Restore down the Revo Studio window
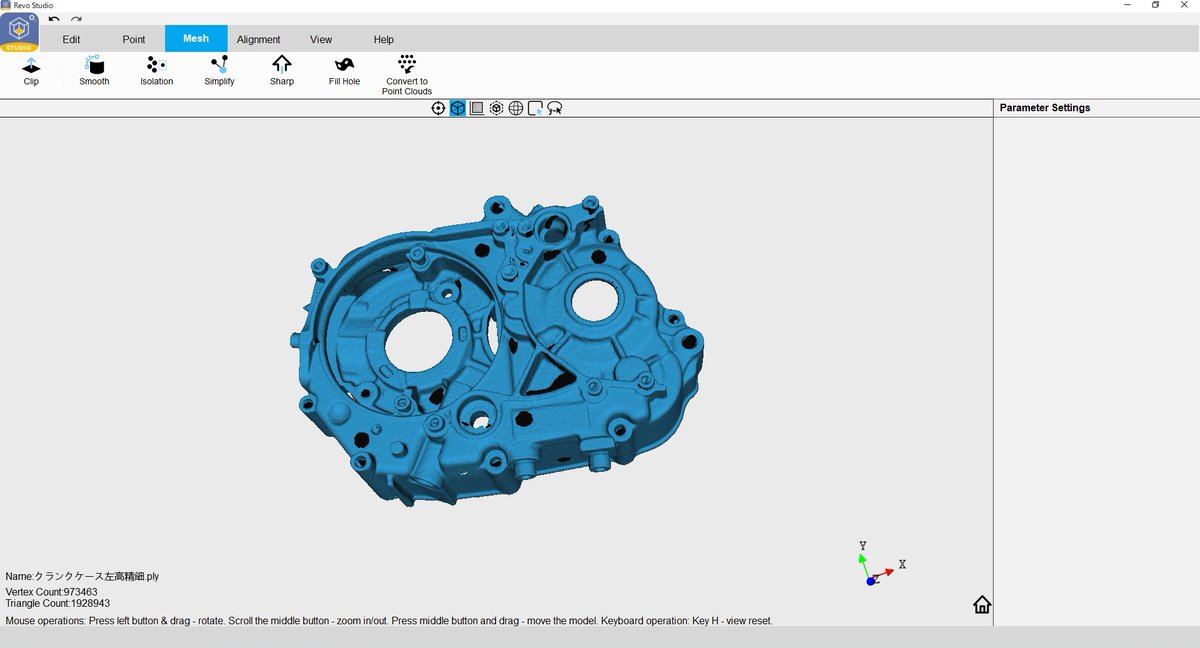 pos(1155,5)
